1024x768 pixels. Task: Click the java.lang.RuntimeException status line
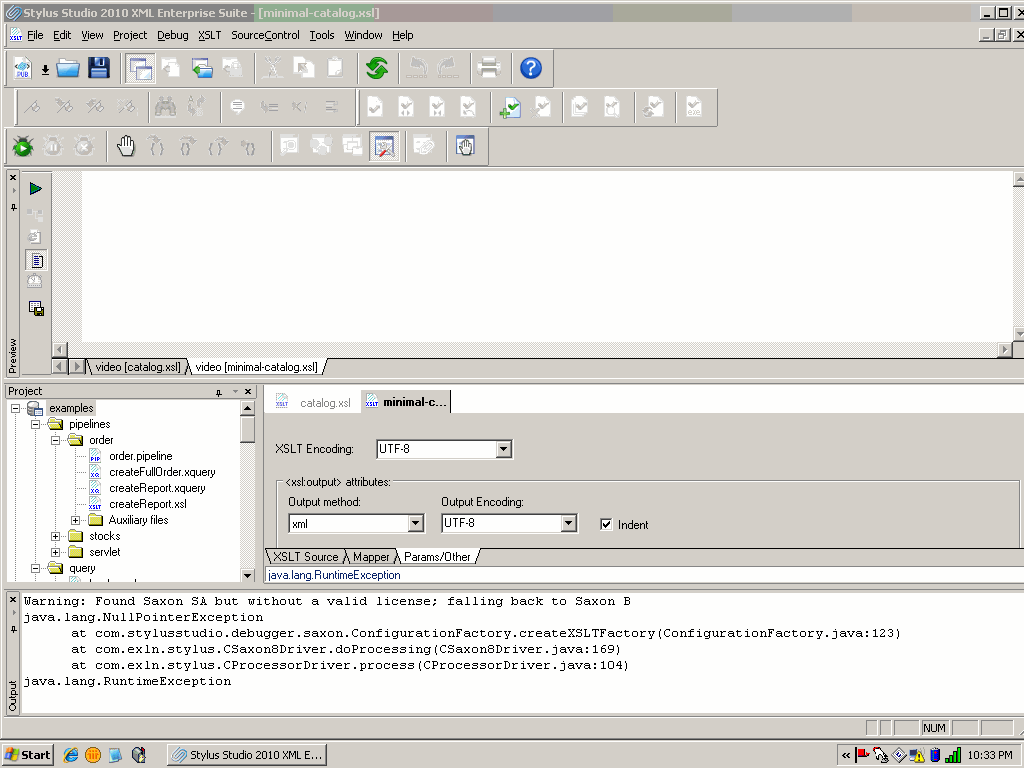(334, 575)
